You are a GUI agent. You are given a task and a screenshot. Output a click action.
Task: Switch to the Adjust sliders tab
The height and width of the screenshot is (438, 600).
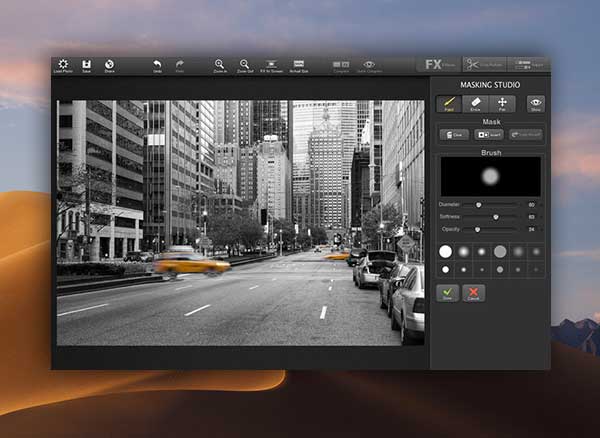528,65
